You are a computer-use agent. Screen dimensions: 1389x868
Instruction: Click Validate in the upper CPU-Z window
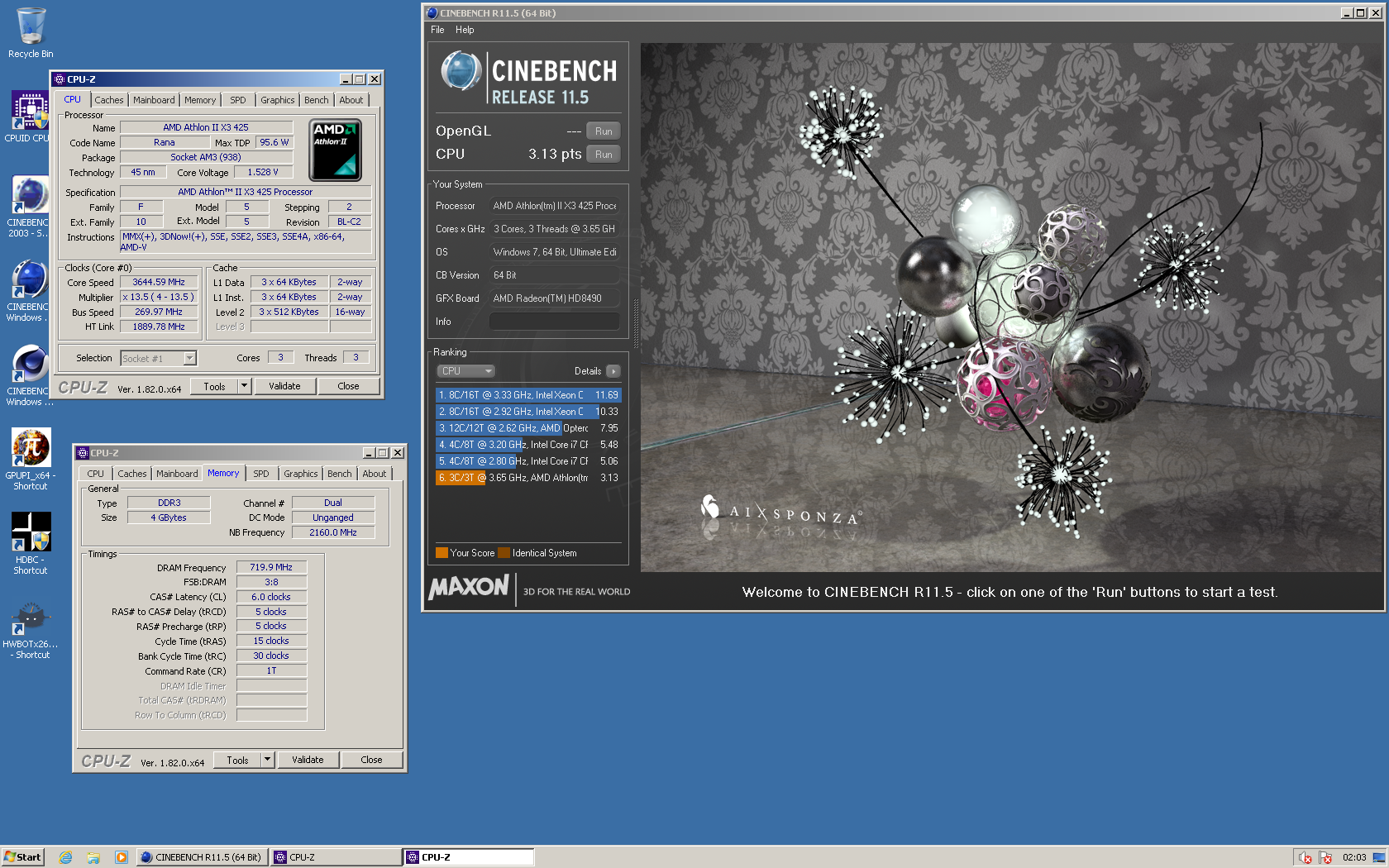(284, 386)
